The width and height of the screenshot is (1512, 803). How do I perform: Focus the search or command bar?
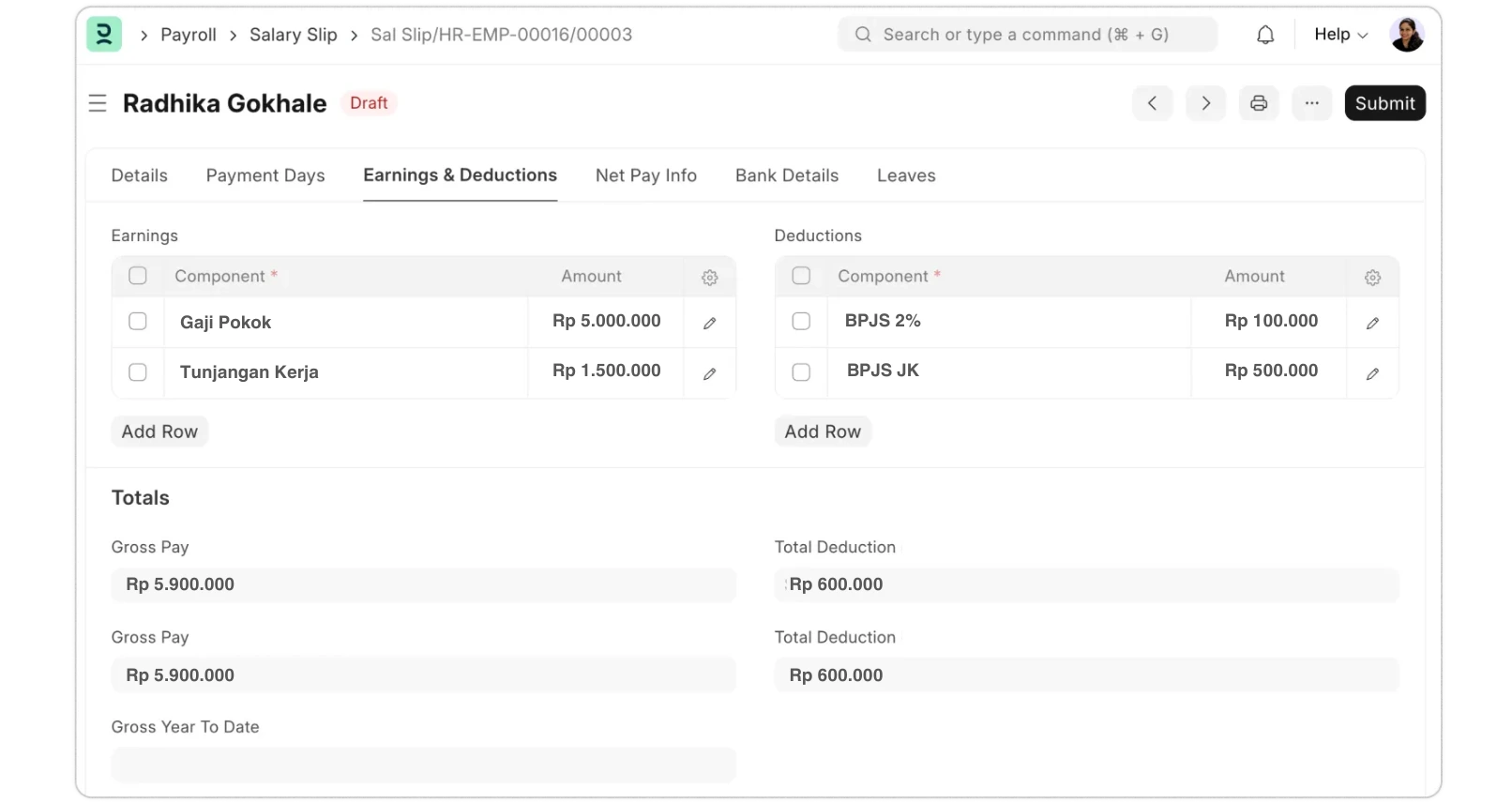(x=1027, y=35)
